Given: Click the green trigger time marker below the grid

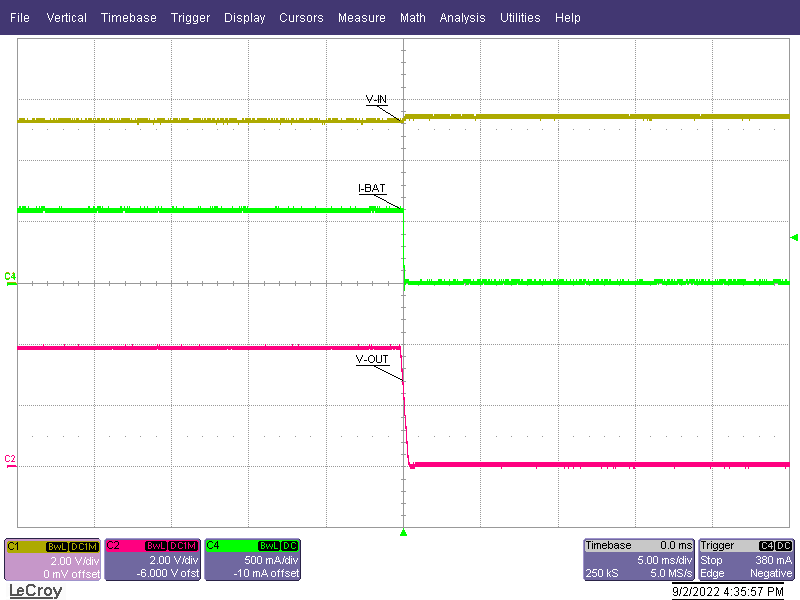Looking at the screenshot, I should [403, 533].
